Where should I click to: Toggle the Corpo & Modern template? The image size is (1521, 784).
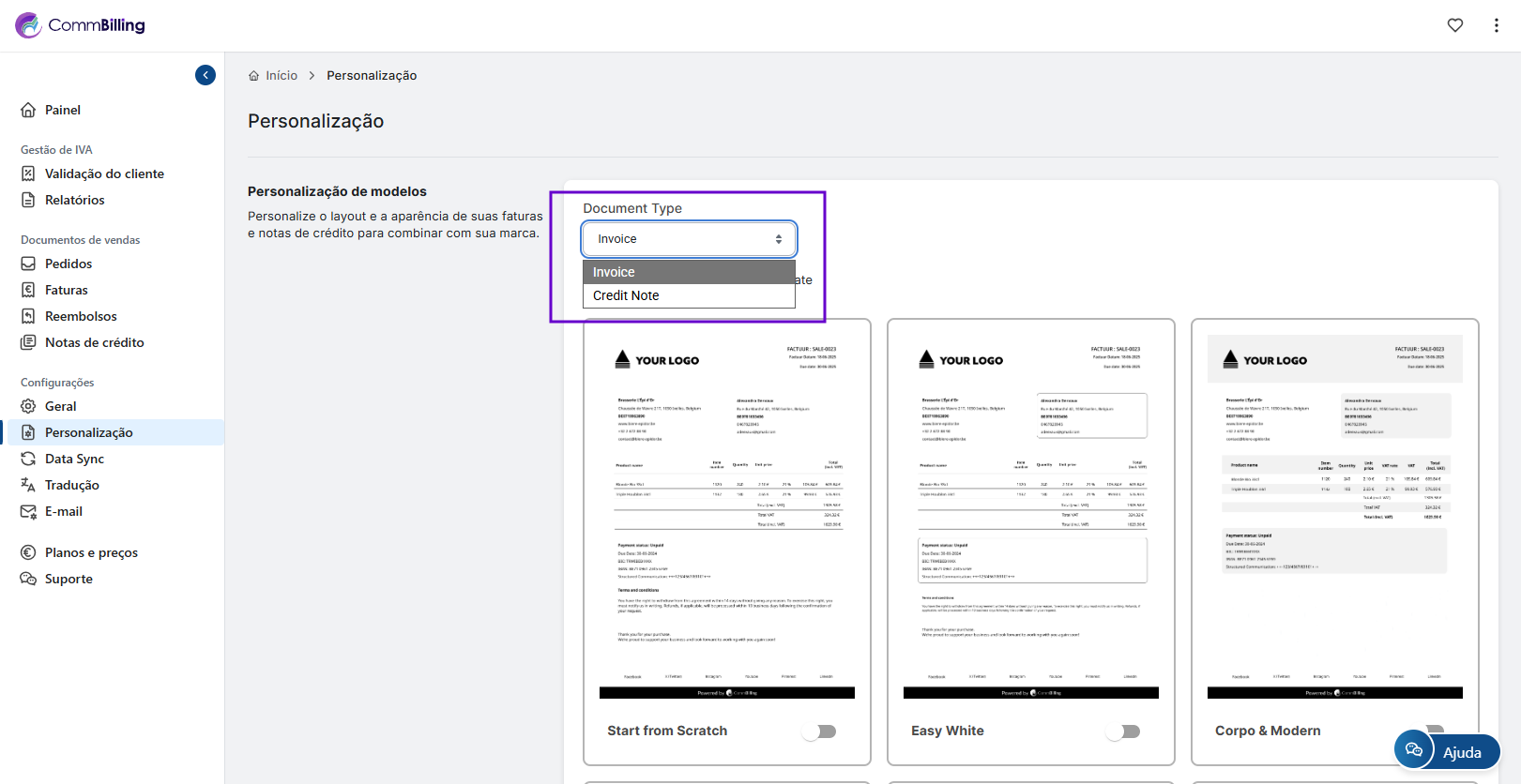(x=1432, y=729)
